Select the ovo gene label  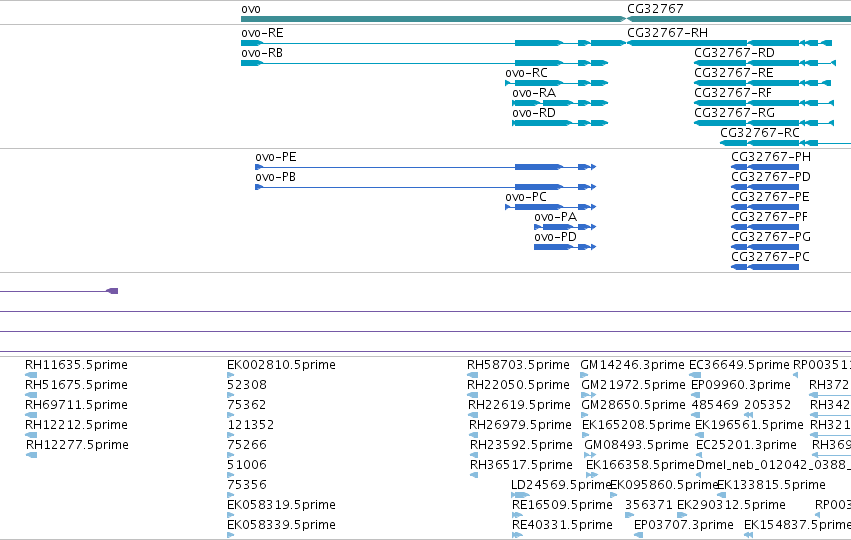pyautogui.click(x=251, y=9)
